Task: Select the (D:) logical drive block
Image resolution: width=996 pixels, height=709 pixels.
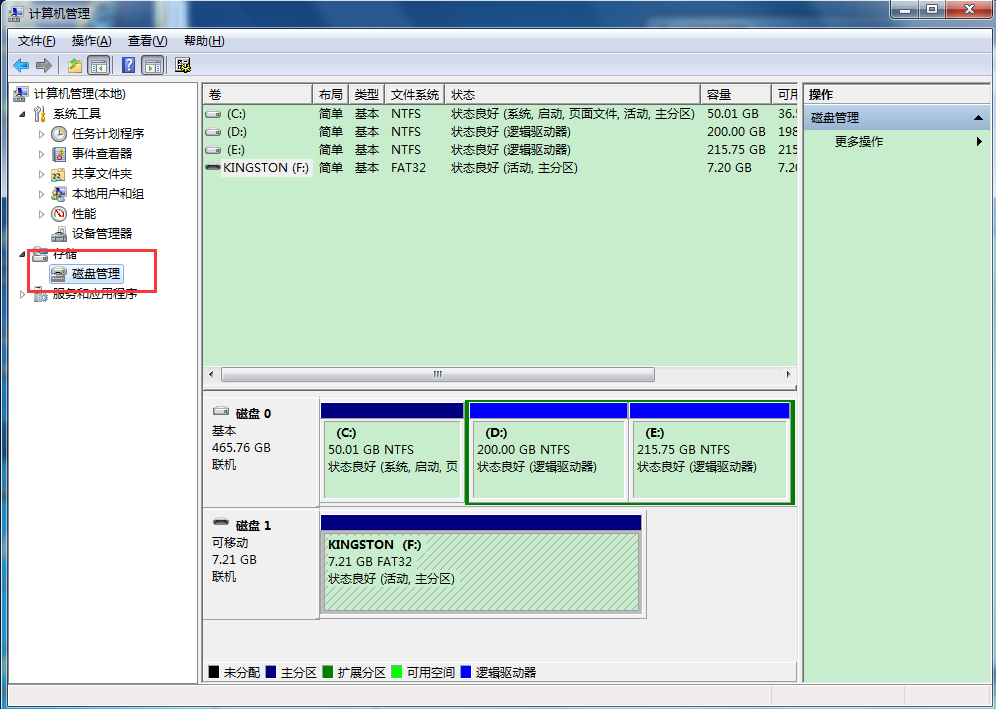Action: click(x=549, y=452)
